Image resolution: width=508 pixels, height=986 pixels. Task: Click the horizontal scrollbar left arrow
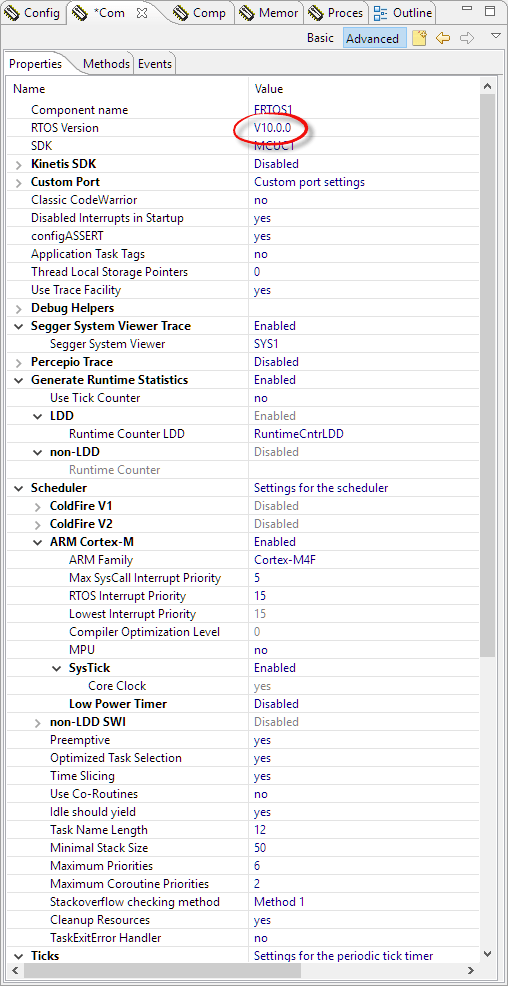[x=16, y=970]
